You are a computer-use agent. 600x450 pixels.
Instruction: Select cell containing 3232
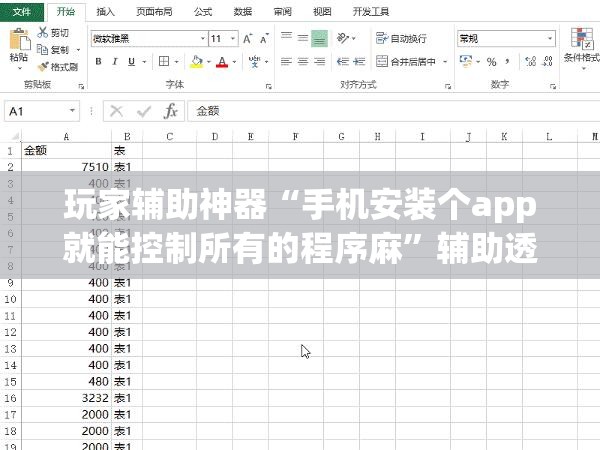pos(67,398)
